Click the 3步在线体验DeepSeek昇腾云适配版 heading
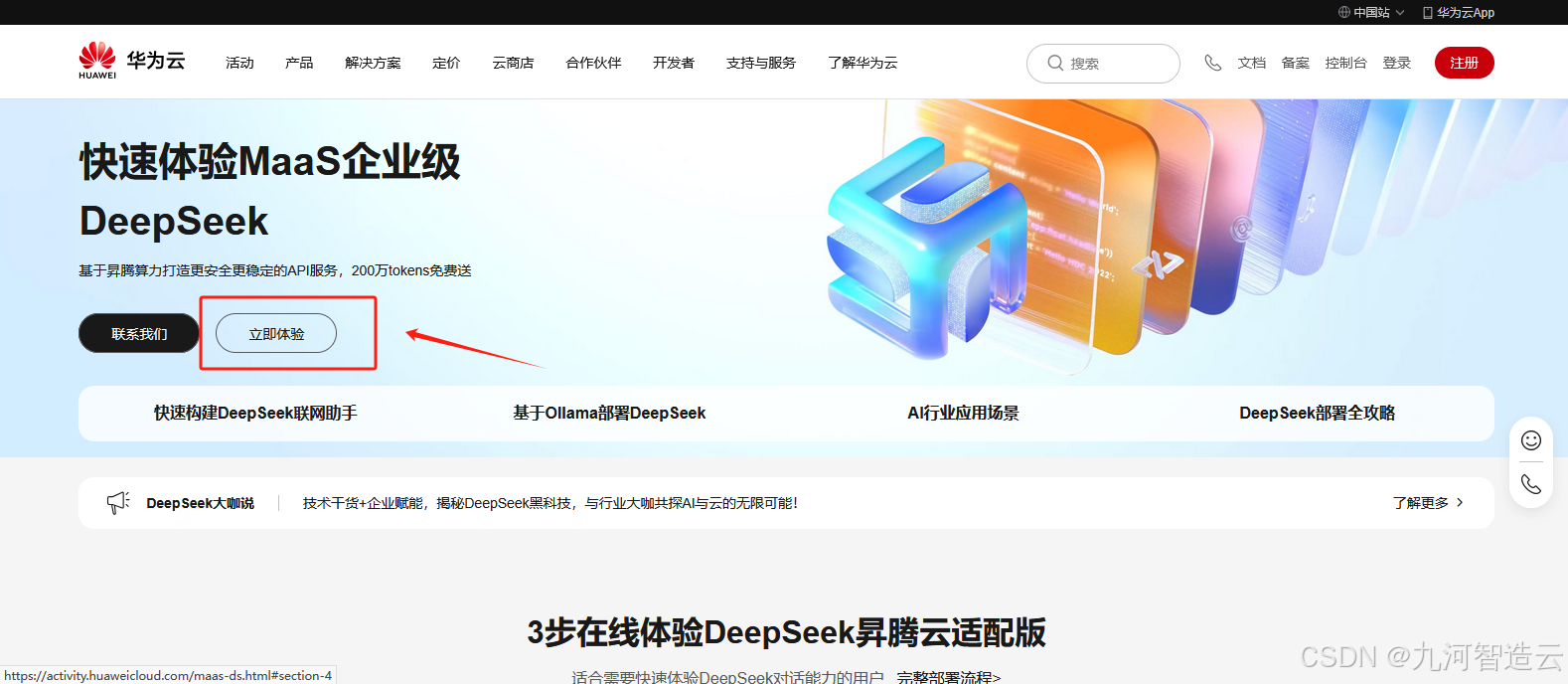This screenshot has height=684, width=1568. (786, 632)
